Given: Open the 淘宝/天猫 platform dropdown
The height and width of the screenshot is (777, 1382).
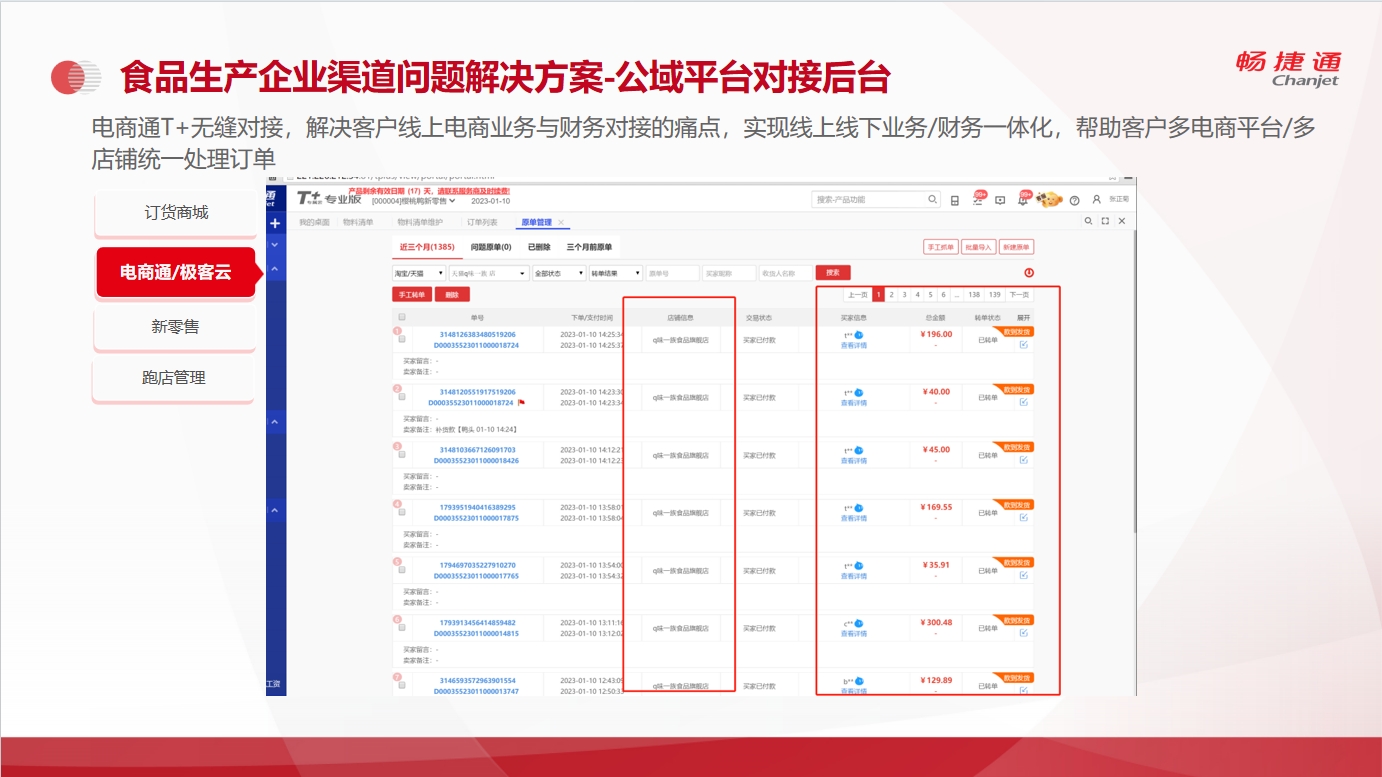Looking at the screenshot, I should [x=419, y=273].
